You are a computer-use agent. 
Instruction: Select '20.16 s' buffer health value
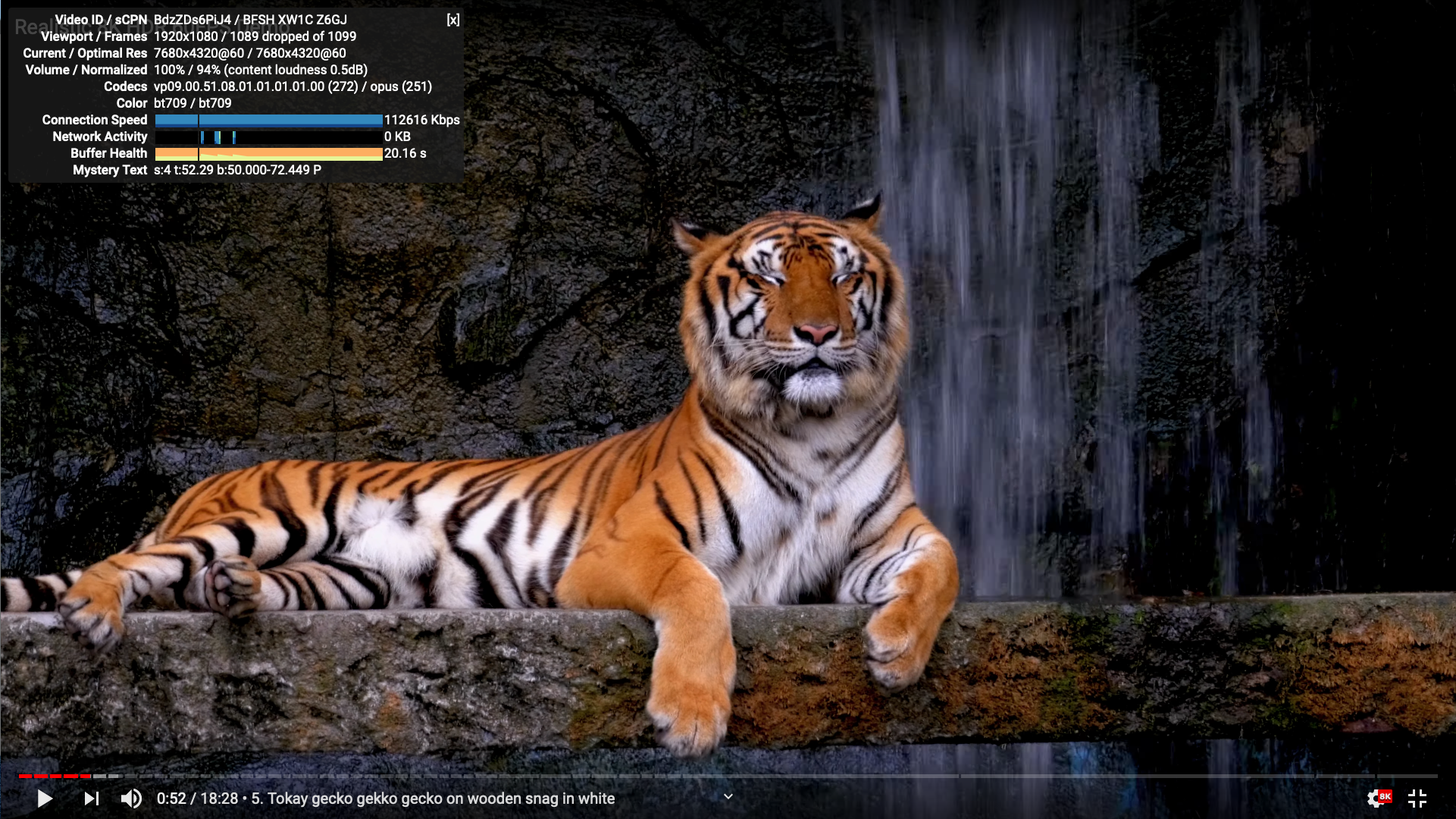[405, 153]
